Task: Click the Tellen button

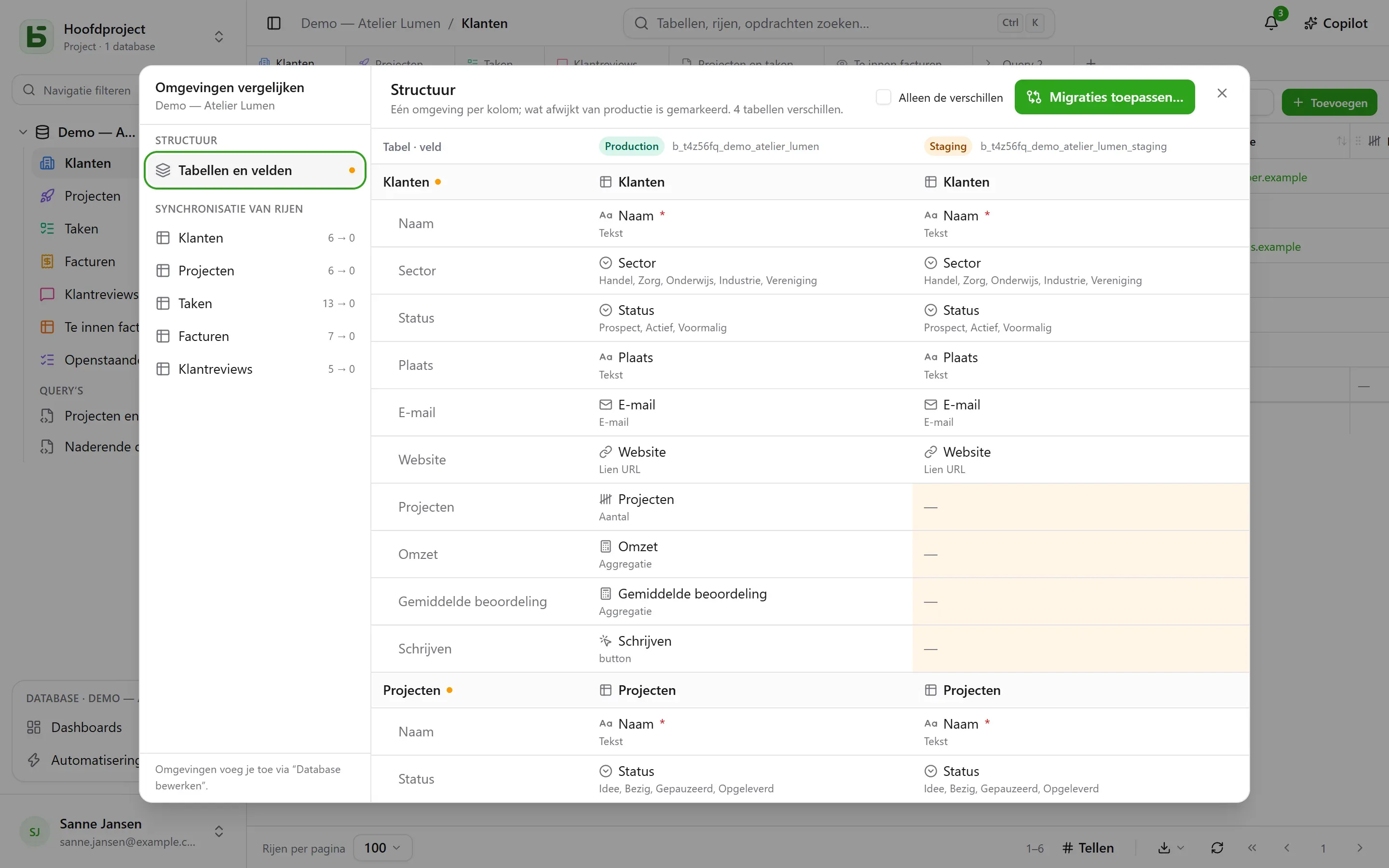Action: [x=1088, y=848]
